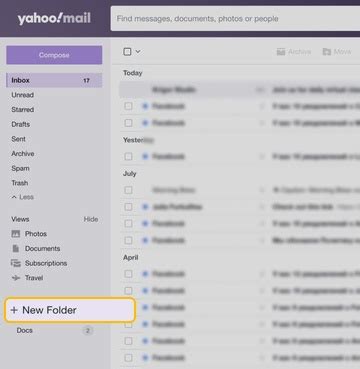Image resolution: width=360 pixels, height=369 pixels.
Task: Click the Today section header
Action: click(133, 73)
